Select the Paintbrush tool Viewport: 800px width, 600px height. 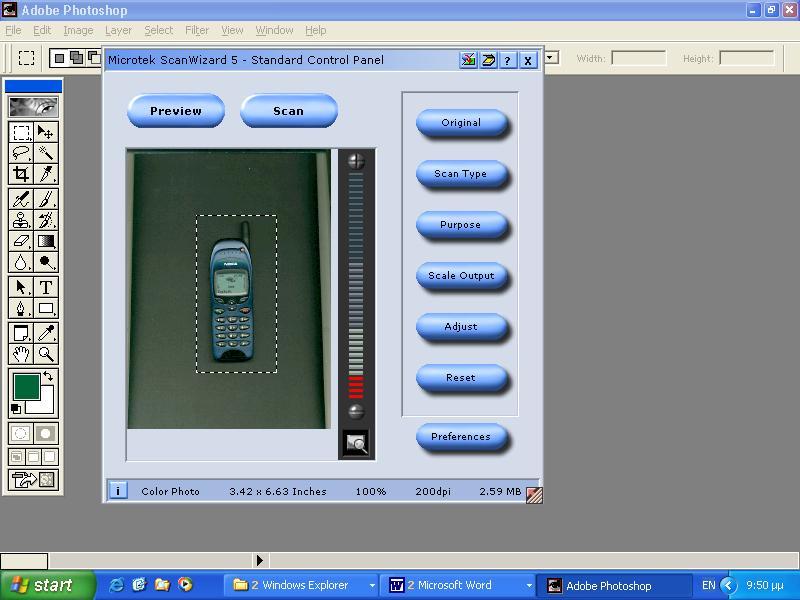pyautogui.click(x=46, y=199)
